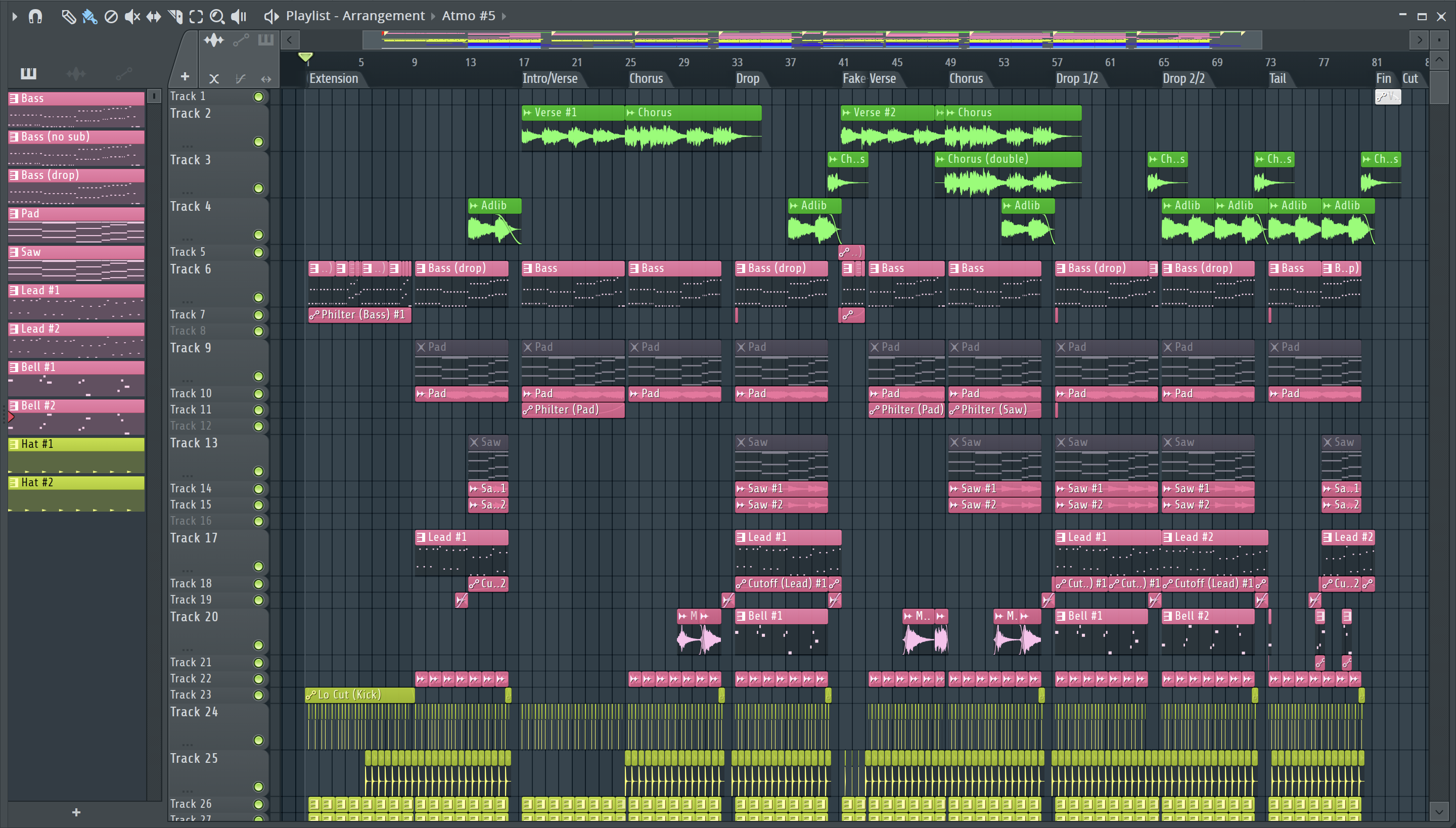Choose the Select marquee tool

tap(196, 17)
